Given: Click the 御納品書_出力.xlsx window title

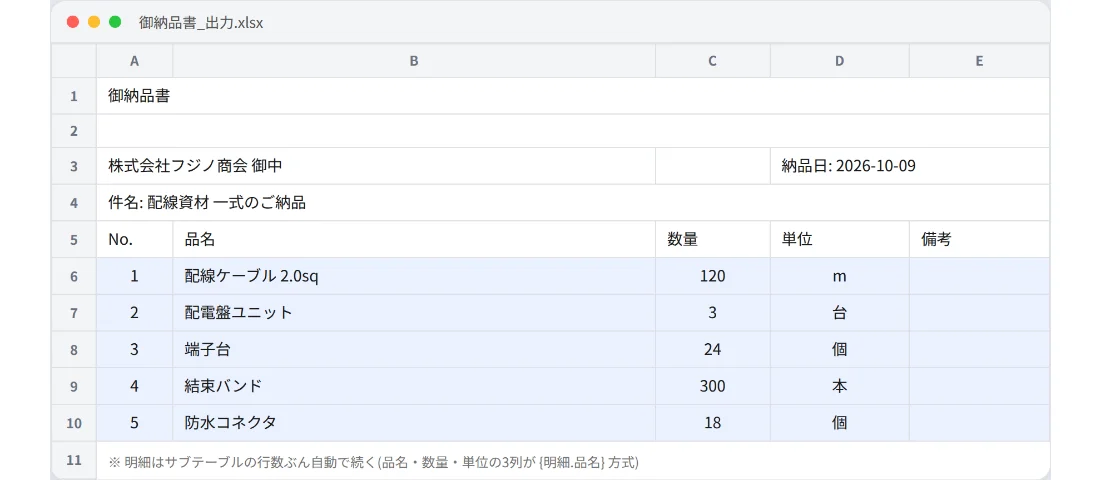Looking at the screenshot, I should pos(201,22).
